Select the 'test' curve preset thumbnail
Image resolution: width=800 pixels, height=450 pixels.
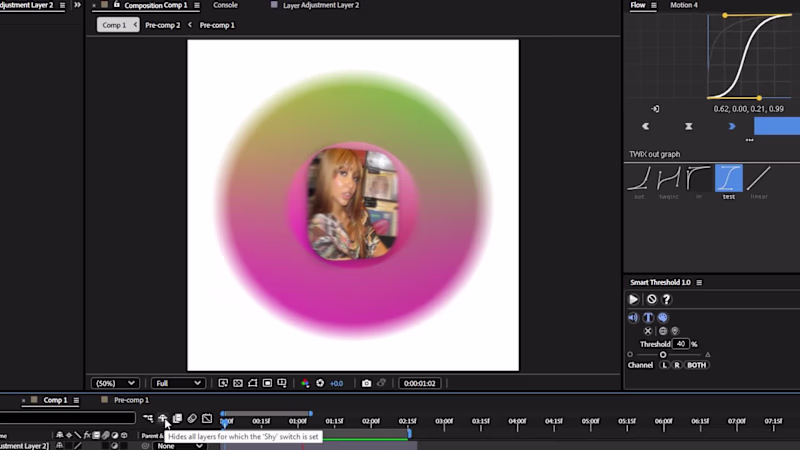(729, 178)
